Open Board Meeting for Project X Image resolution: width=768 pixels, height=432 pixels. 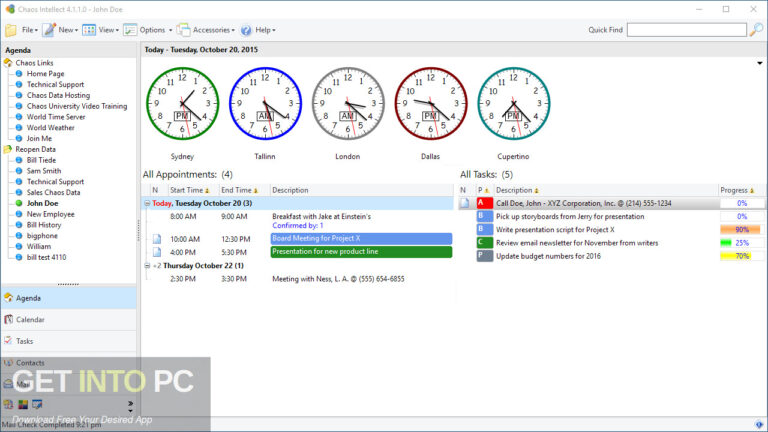(x=361, y=239)
